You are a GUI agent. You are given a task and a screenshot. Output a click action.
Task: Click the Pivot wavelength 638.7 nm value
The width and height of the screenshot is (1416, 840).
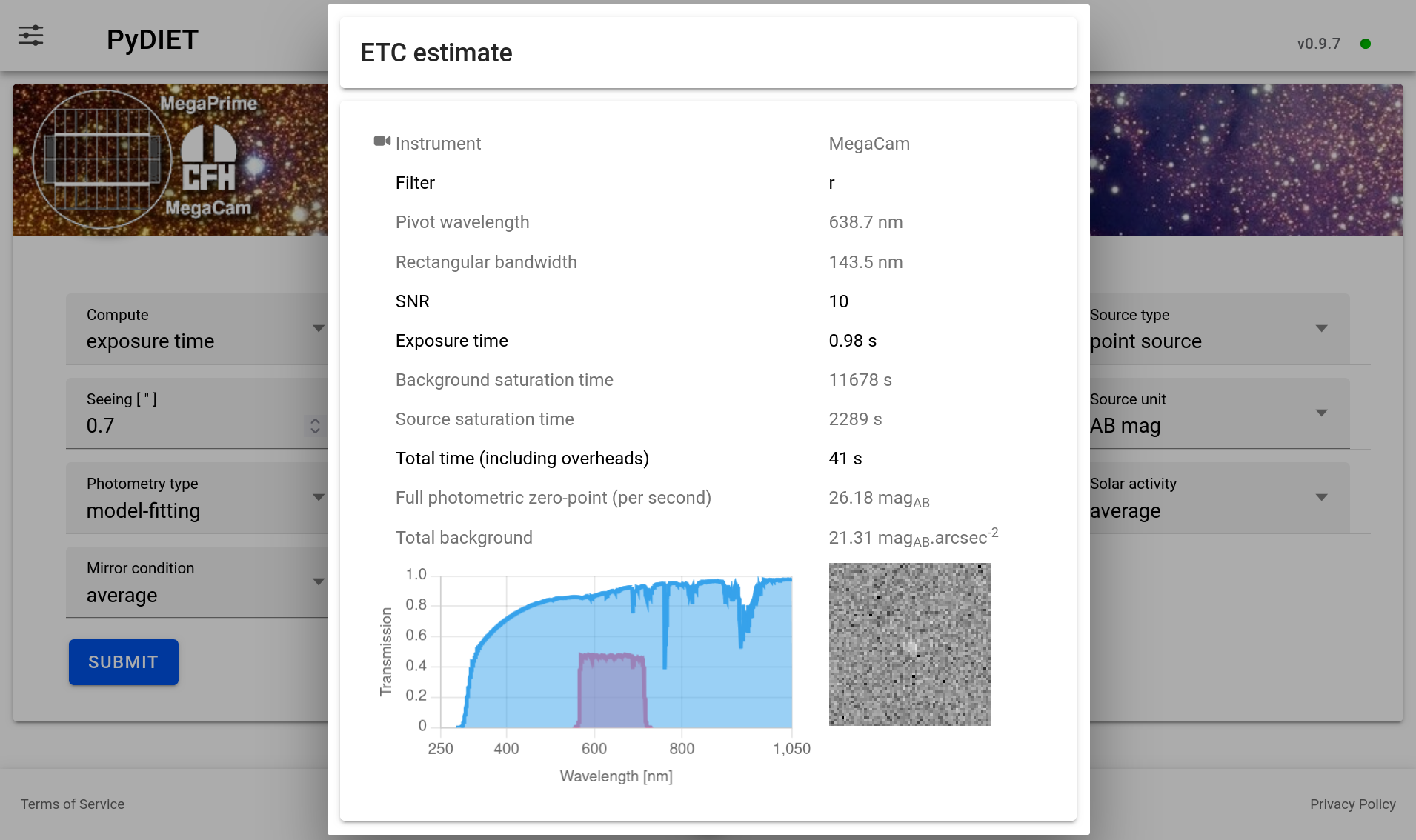coord(865,222)
